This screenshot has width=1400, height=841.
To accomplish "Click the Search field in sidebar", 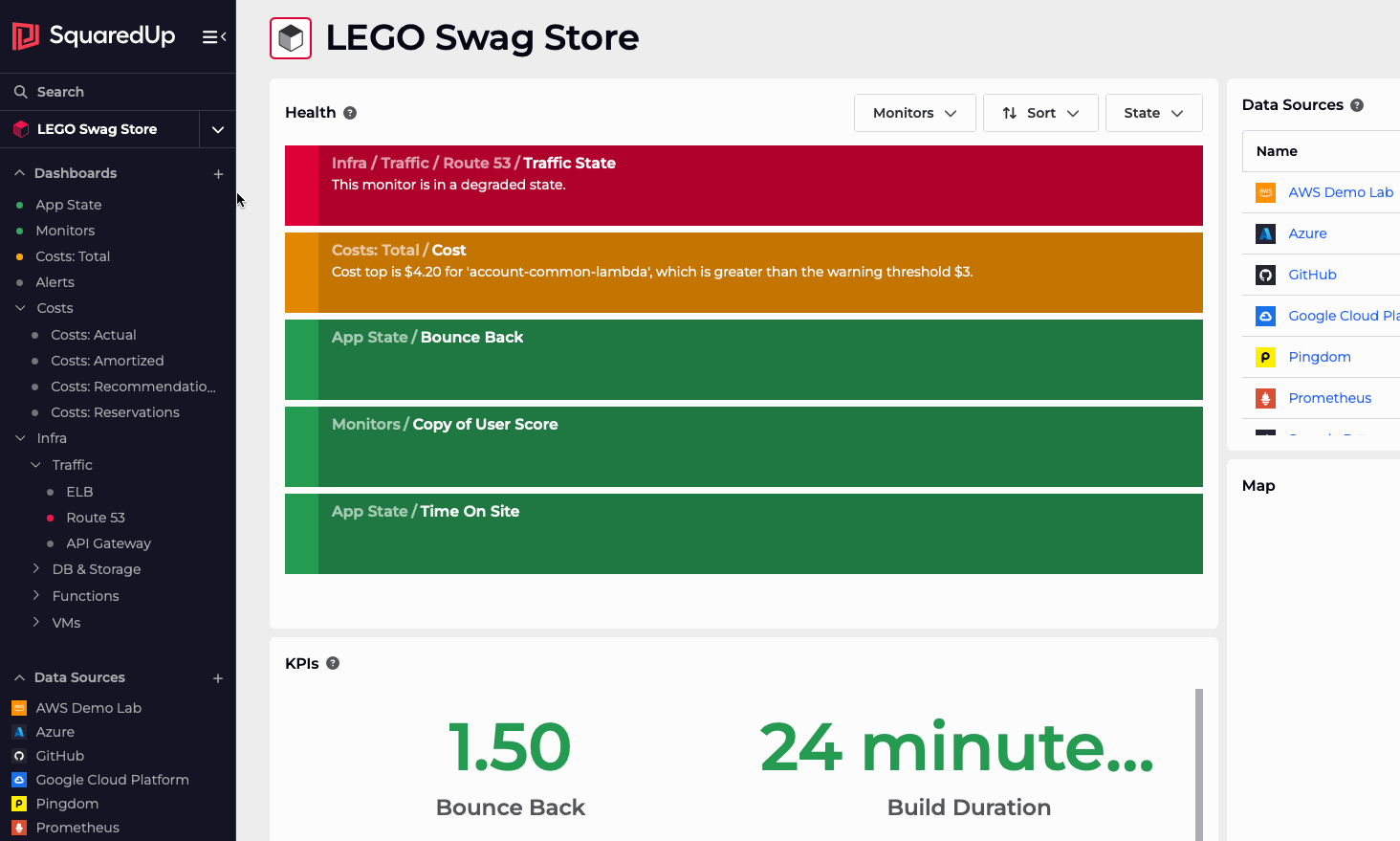I will pos(60,92).
